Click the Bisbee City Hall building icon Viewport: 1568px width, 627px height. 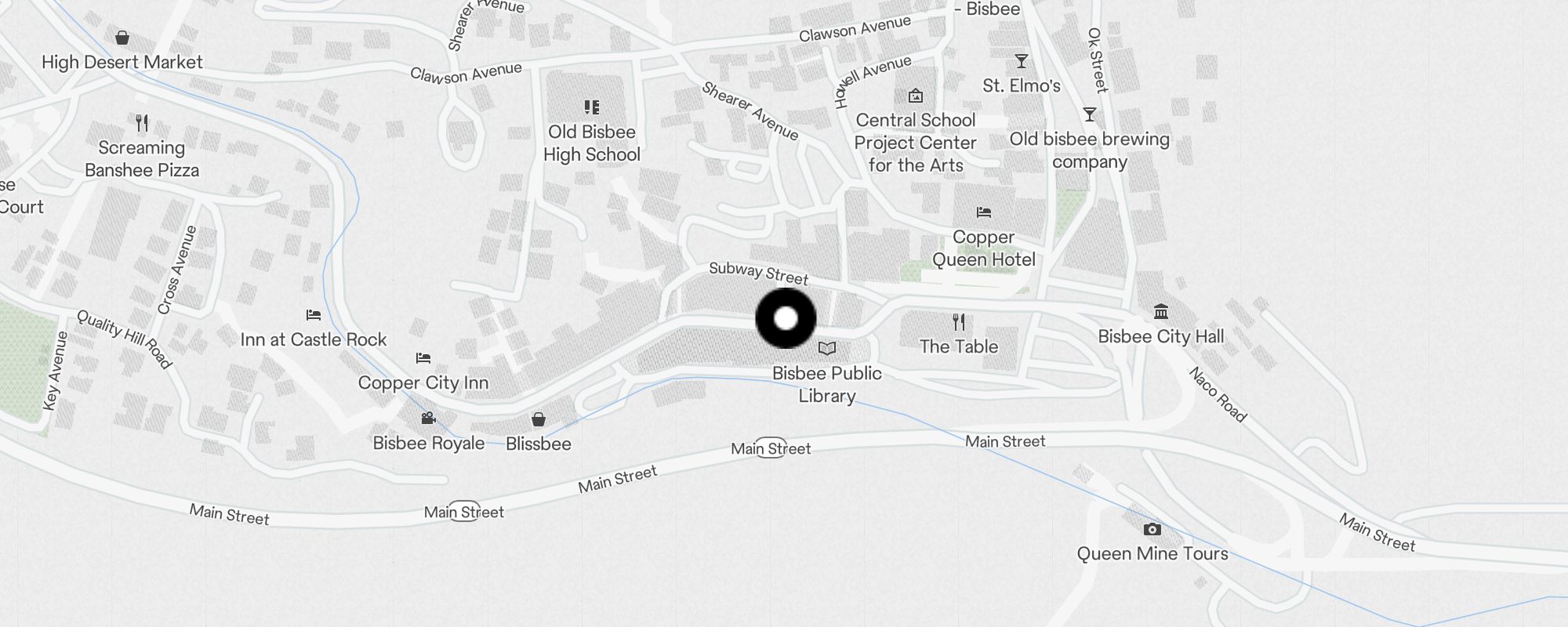[1161, 312]
